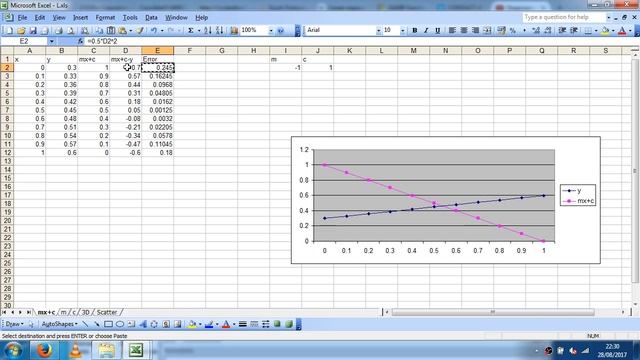The image size is (640, 360).
Task: Save the workbook with the floppy disk icon
Action: tap(33, 31)
